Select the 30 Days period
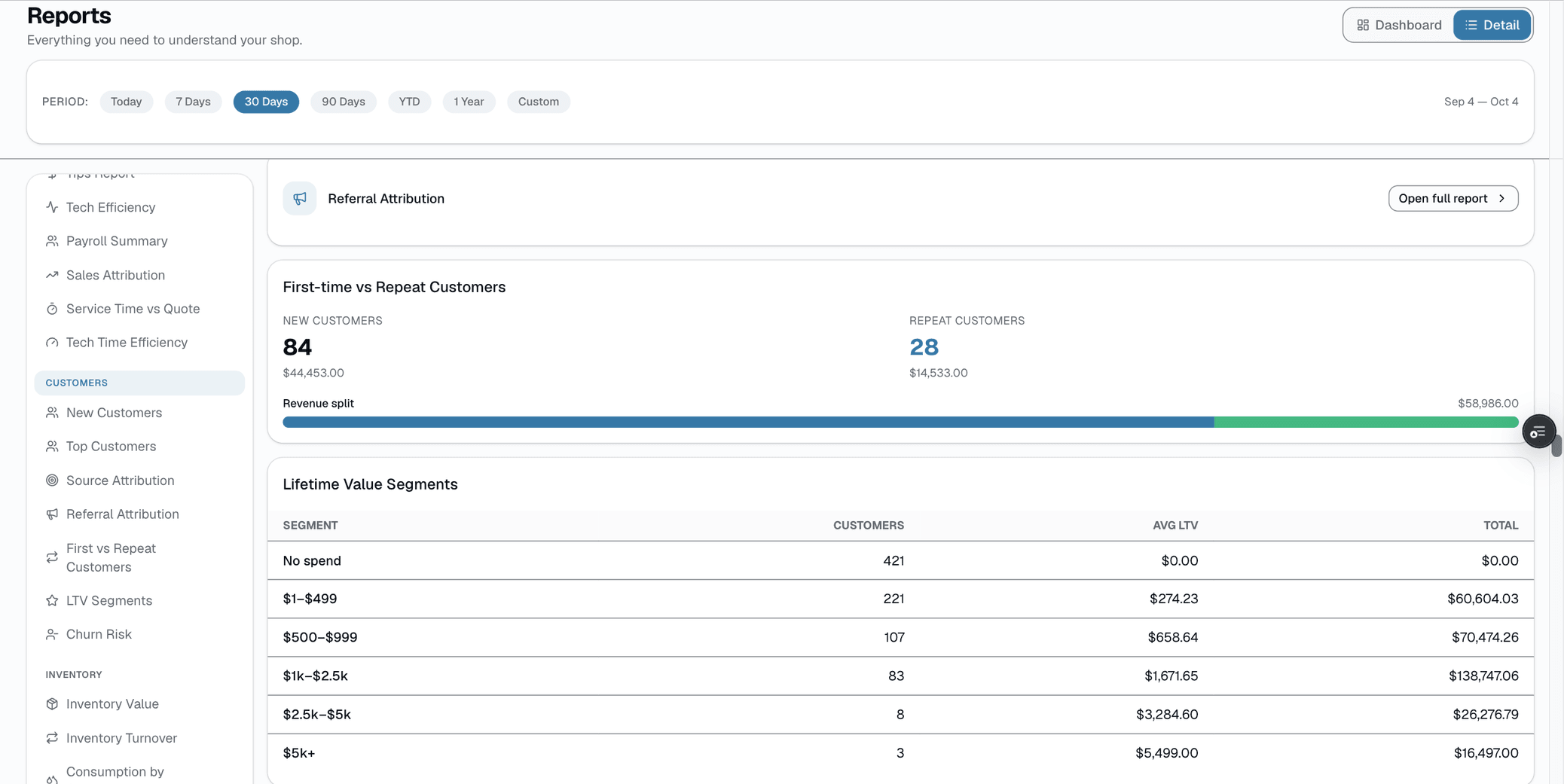Viewport: 1564px width, 784px height. (x=266, y=102)
